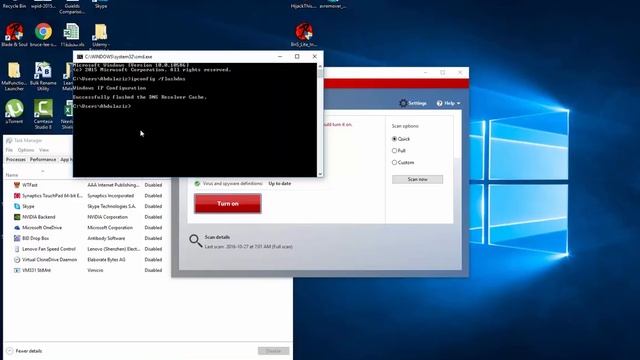Click the command prompt scrollbar down arrow

click(320, 174)
